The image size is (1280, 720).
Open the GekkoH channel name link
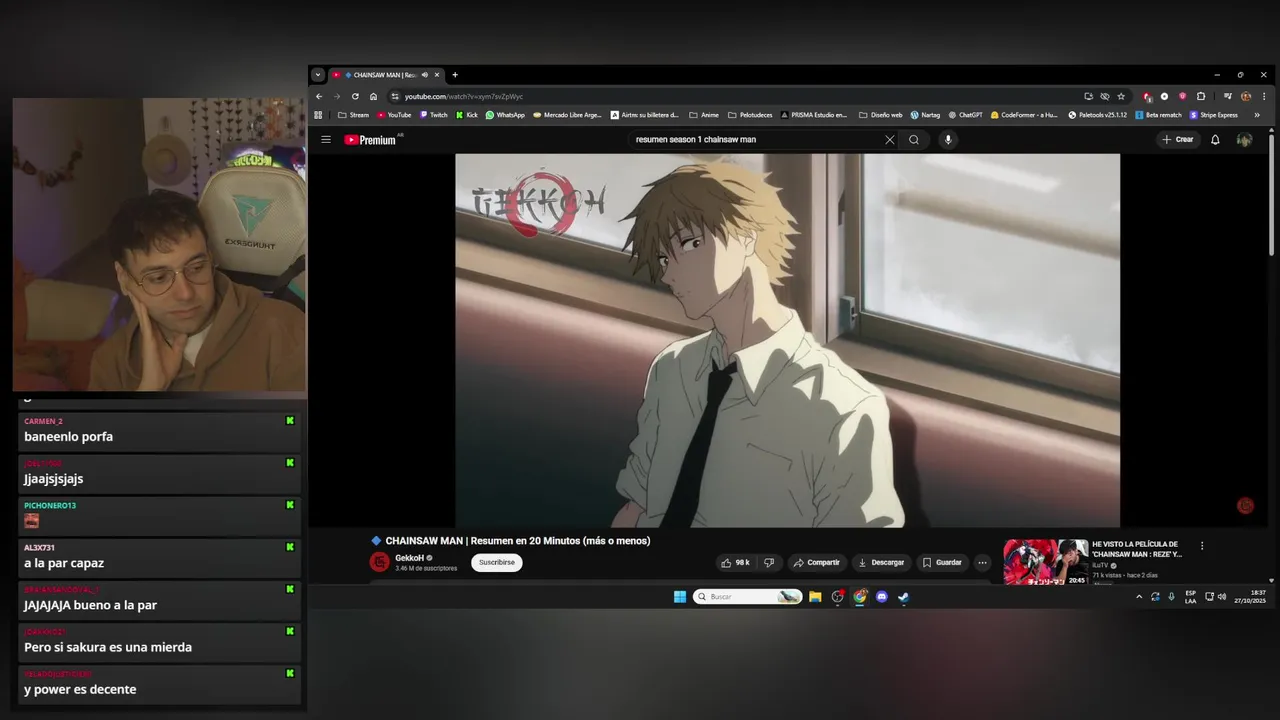tap(410, 558)
